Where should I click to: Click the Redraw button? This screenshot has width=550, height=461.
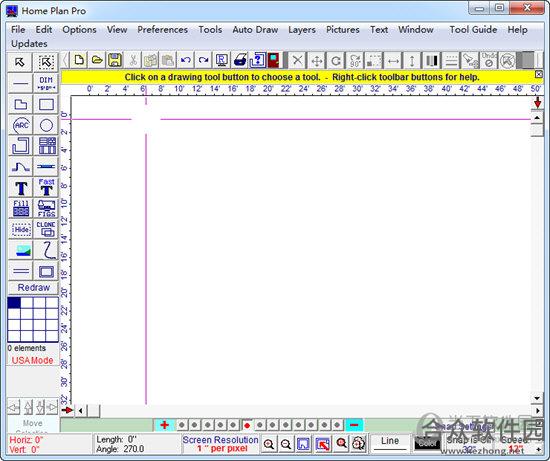[x=33, y=288]
